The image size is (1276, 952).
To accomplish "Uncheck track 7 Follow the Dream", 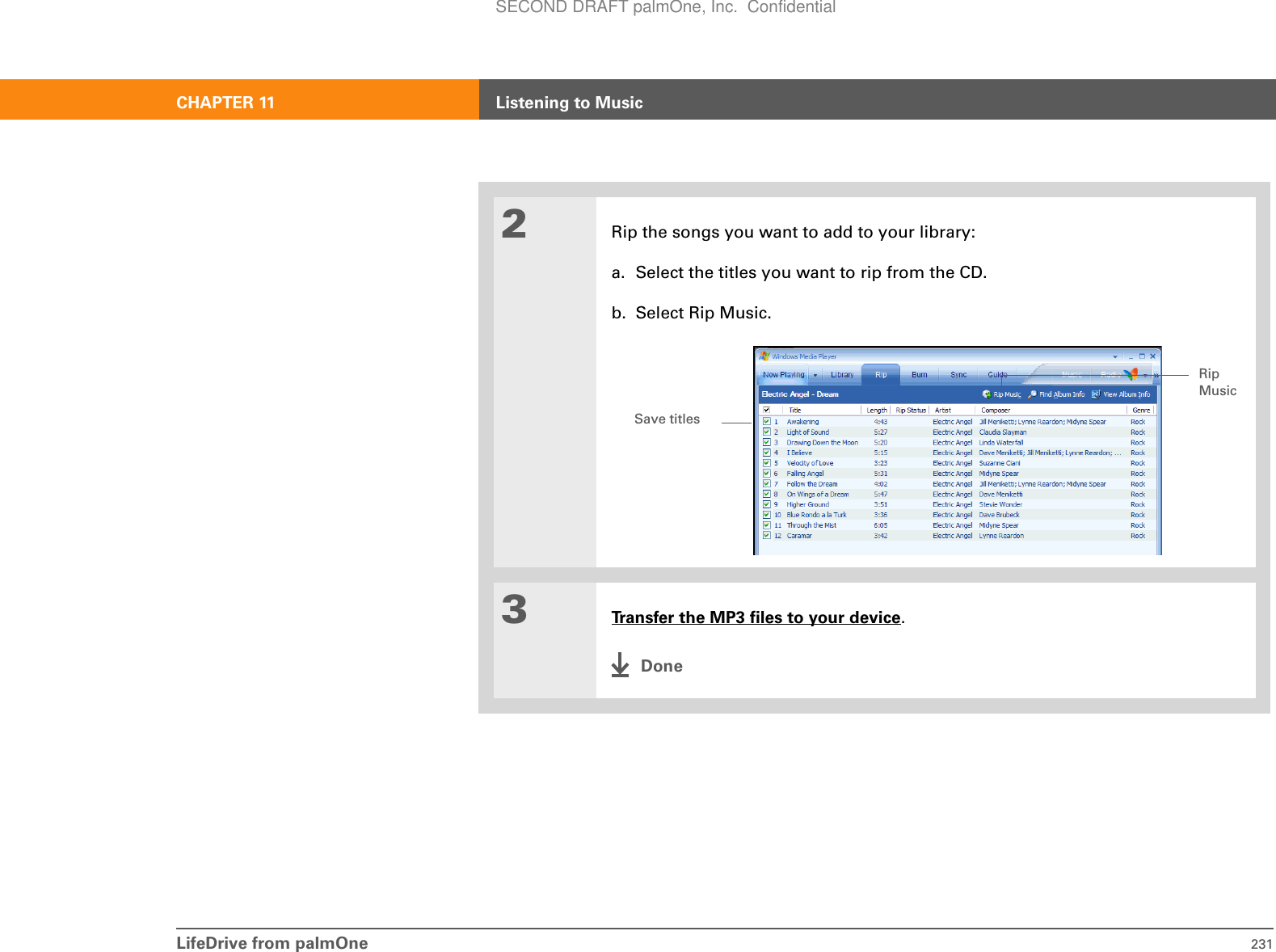I will [x=767, y=483].
